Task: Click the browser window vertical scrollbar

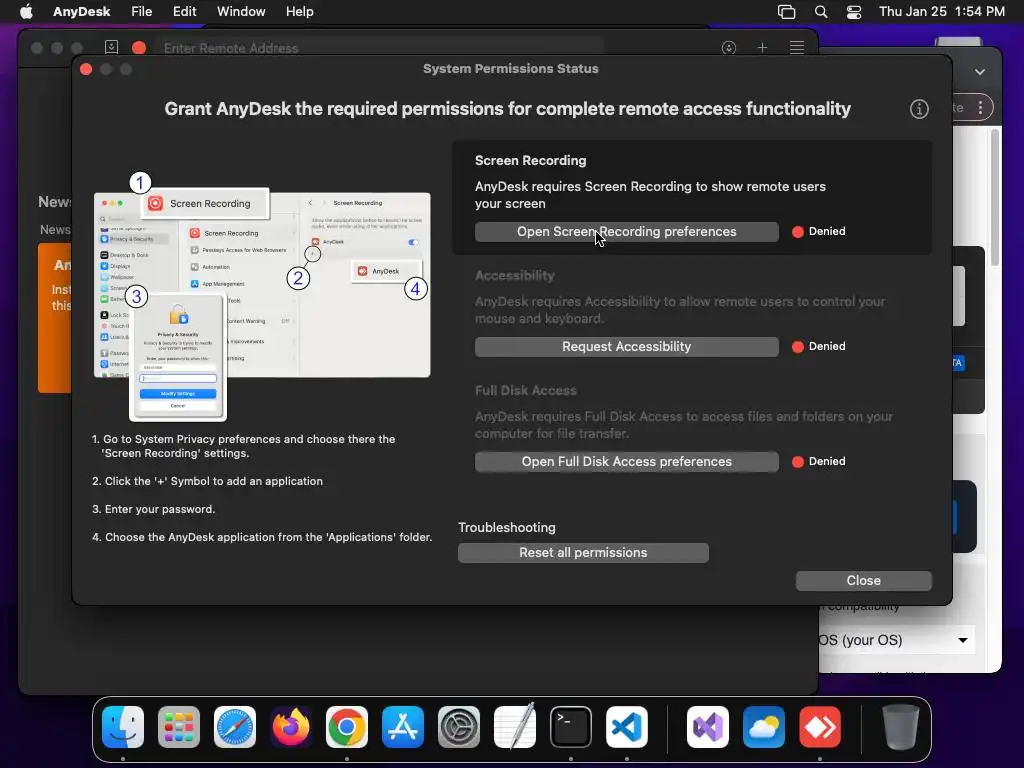Action: pyautogui.click(x=995, y=197)
